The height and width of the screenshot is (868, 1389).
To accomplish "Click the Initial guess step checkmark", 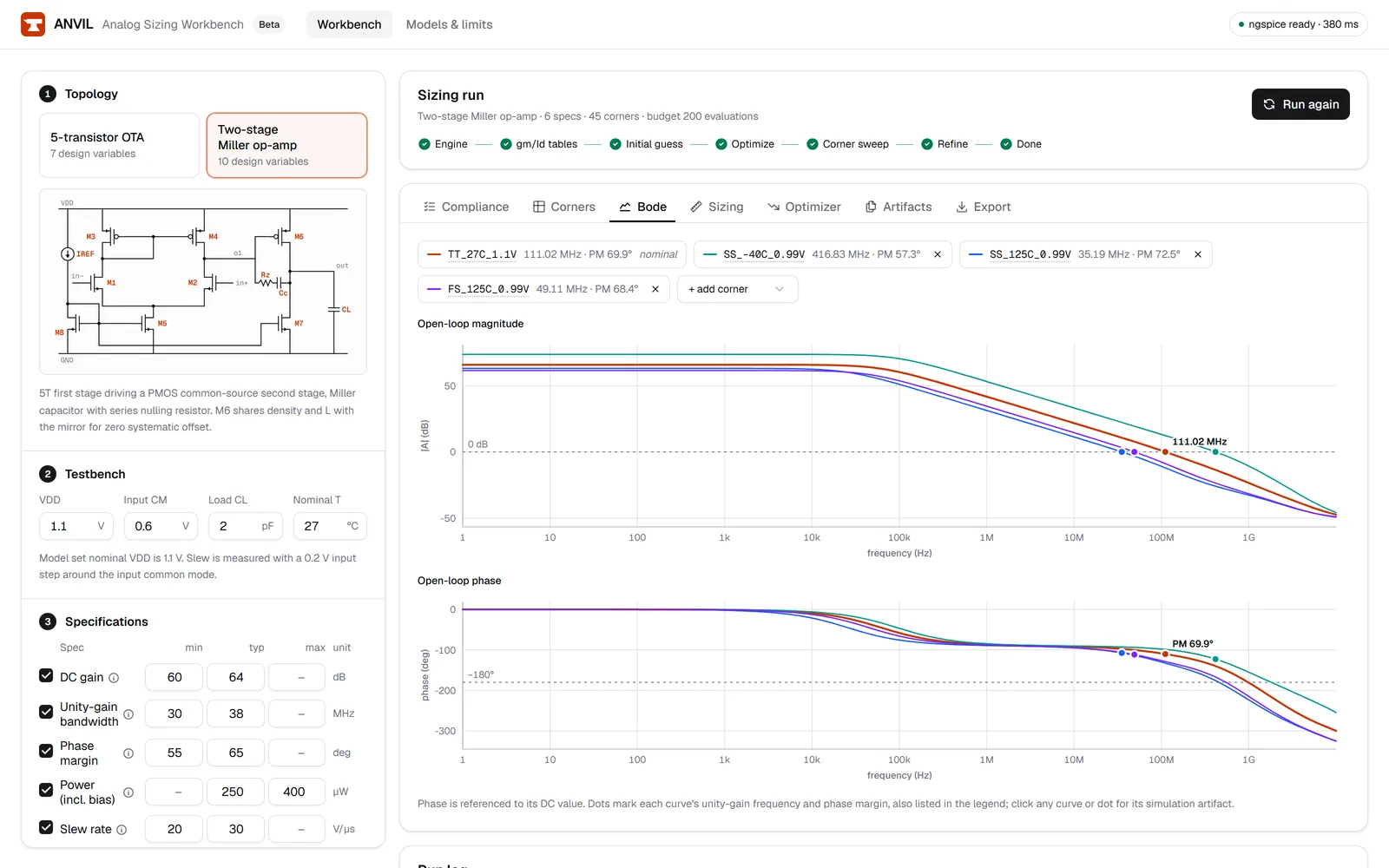I will [616, 144].
